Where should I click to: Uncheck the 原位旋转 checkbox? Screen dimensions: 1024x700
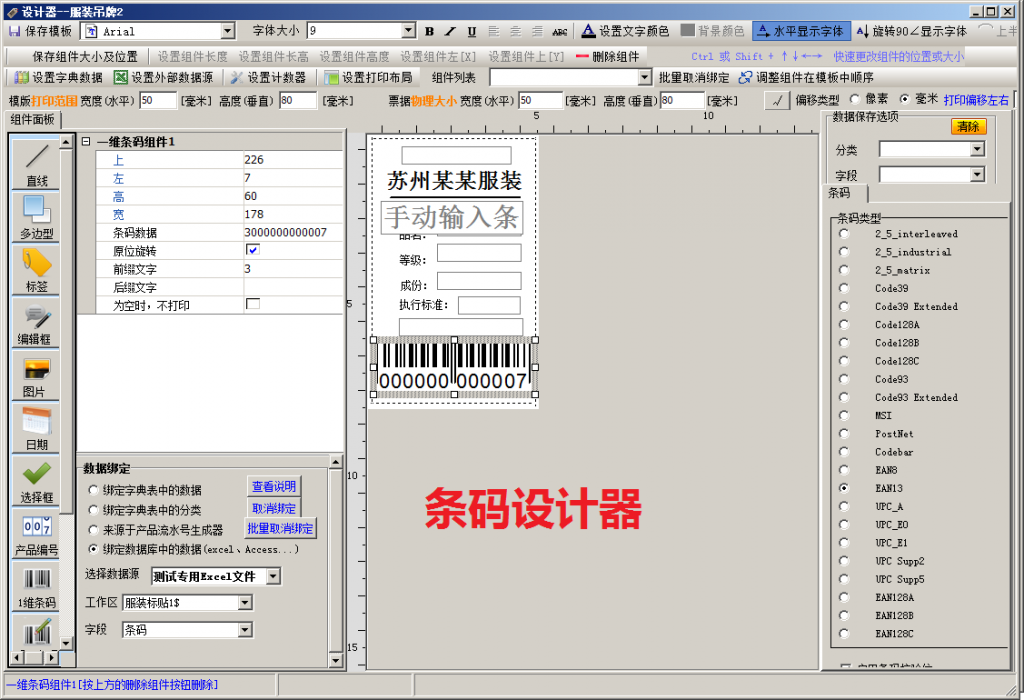252,250
